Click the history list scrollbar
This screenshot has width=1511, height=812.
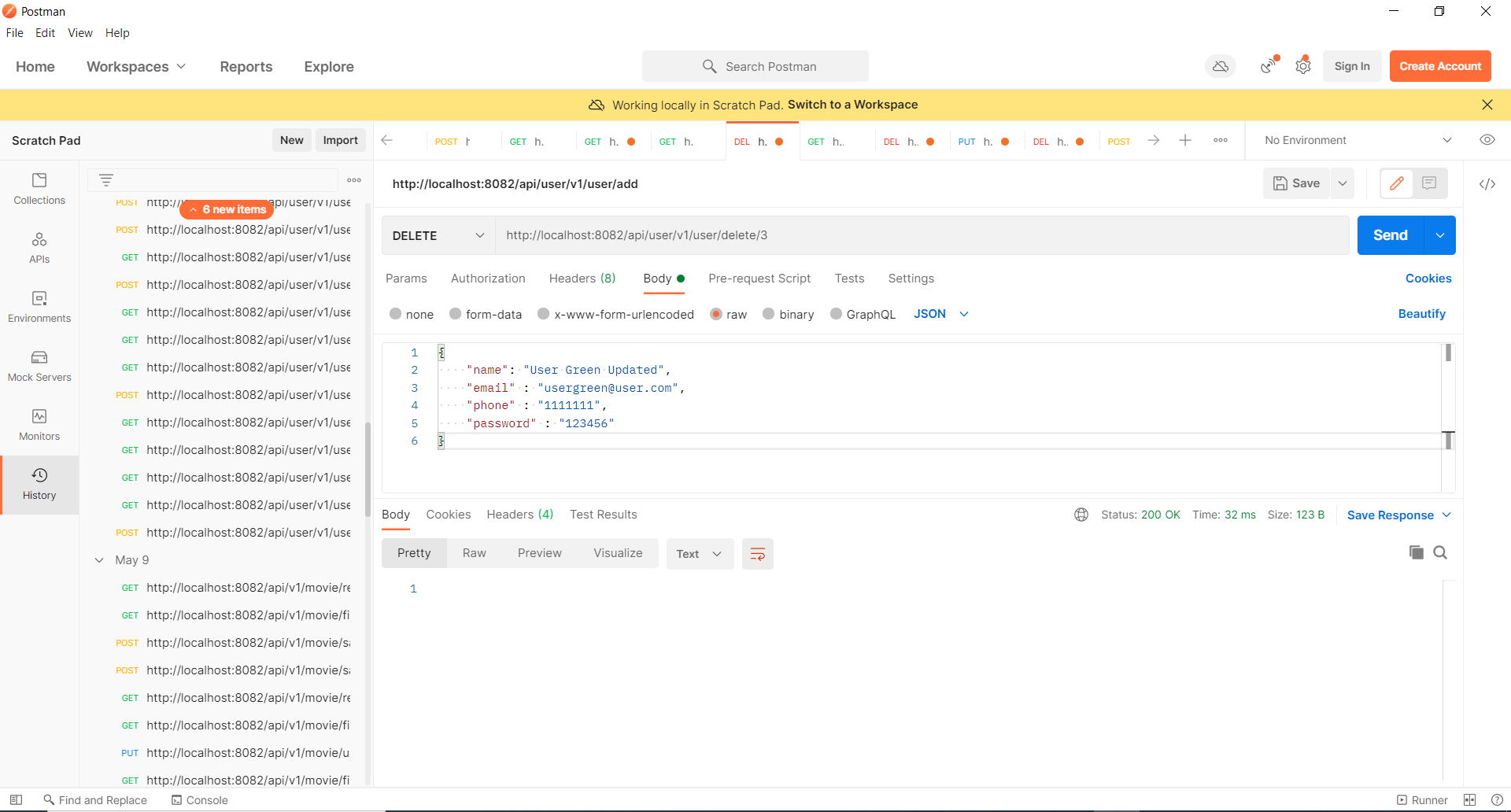(x=368, y=470)
